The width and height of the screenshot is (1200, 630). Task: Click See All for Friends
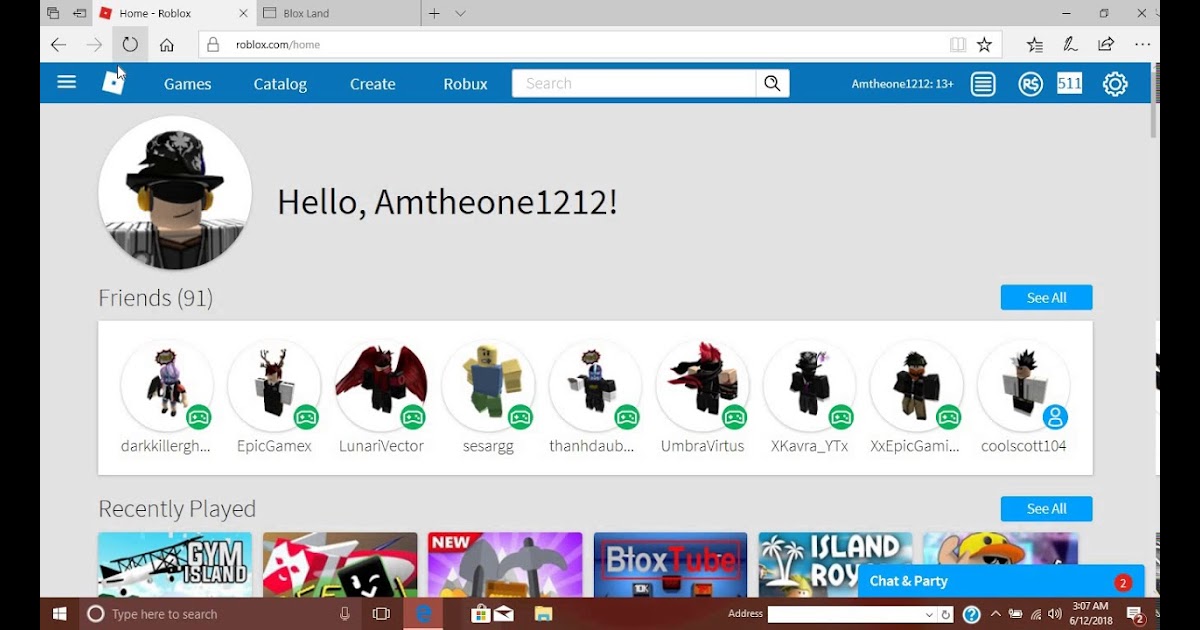1046,298
